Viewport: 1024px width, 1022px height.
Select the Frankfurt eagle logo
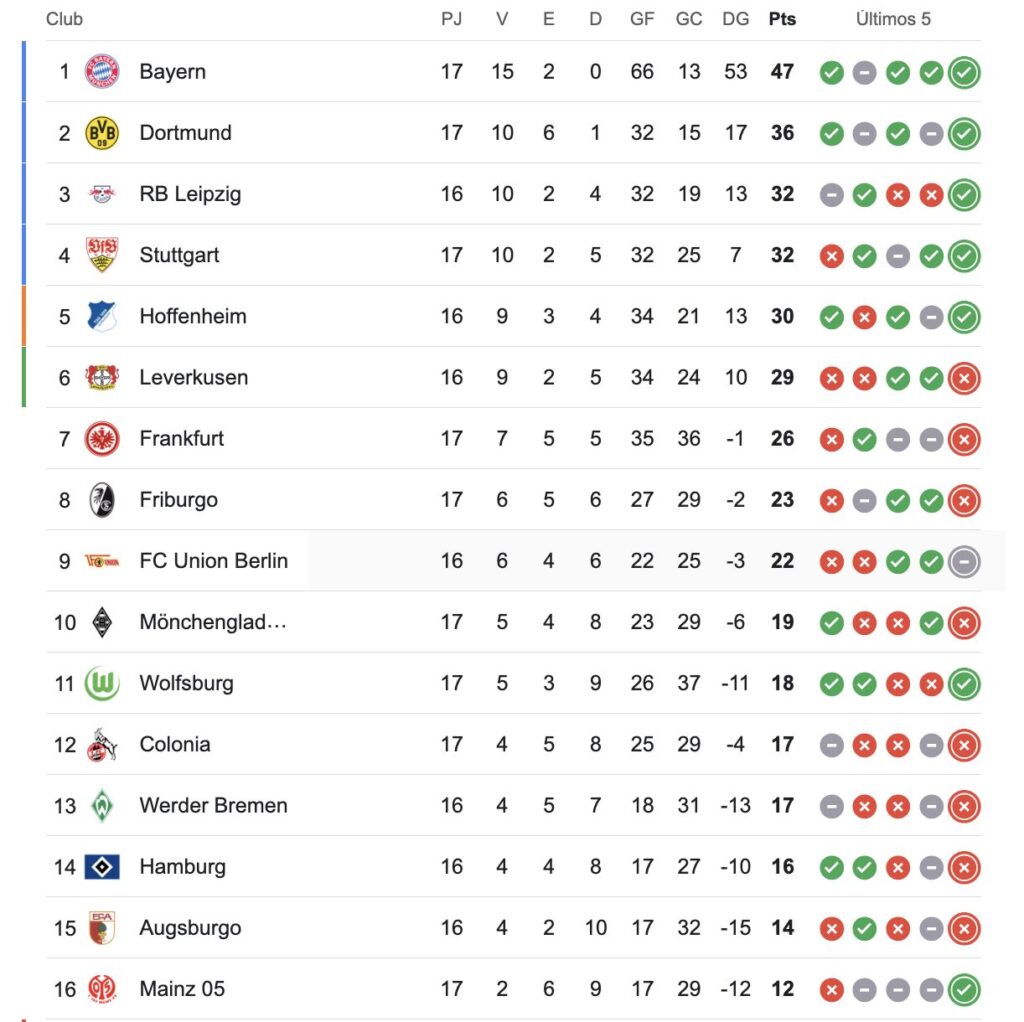point(102,438)
